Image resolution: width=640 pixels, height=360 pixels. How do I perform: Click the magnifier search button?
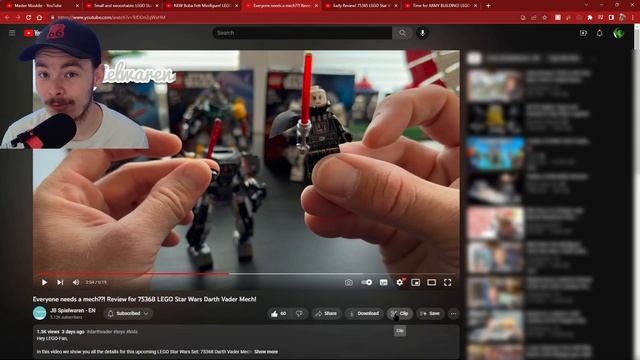[402, 33]
